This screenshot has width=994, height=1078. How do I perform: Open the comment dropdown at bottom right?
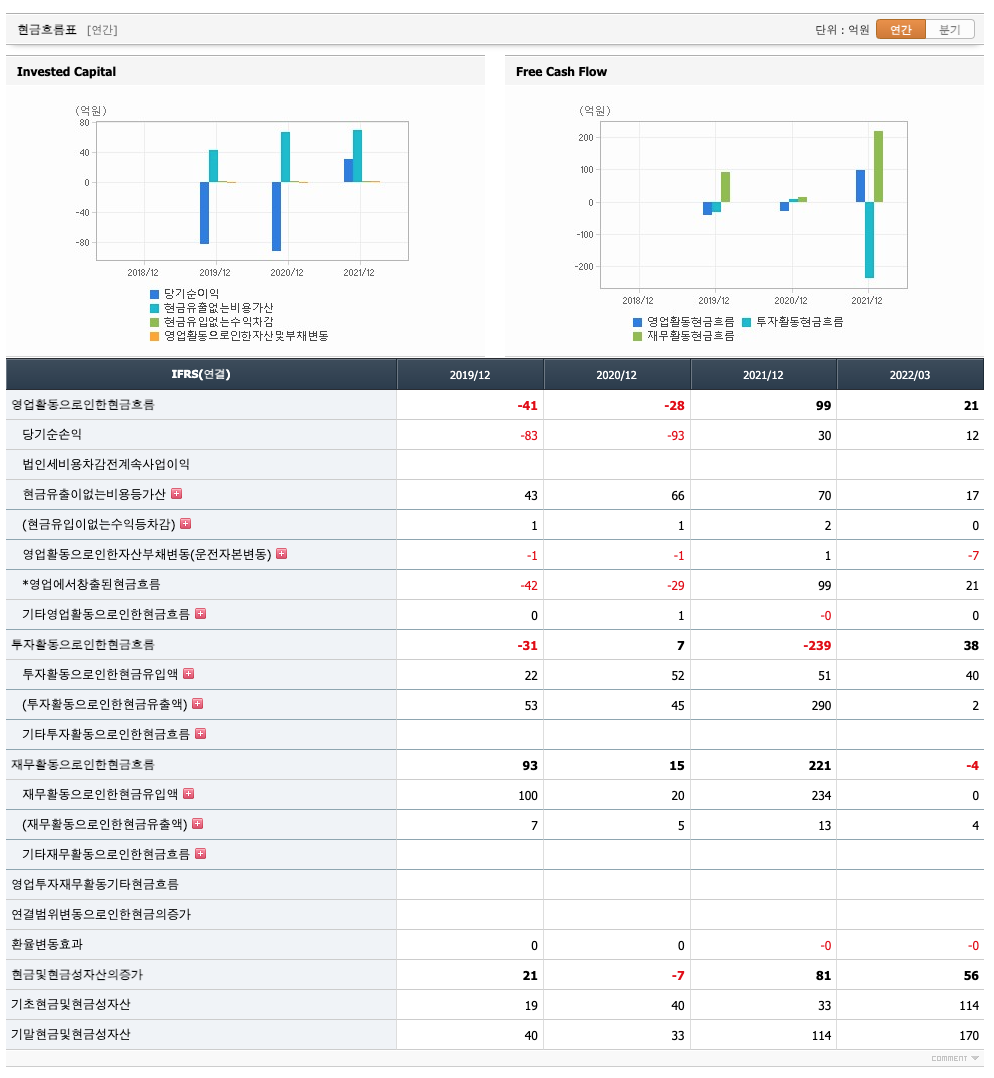tap(955, 1058)
